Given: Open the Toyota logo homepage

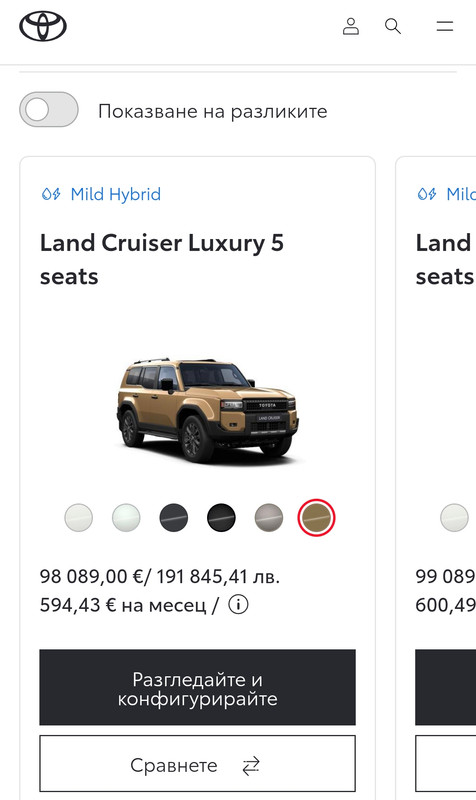Looking at the screenshot, I should [x=43, y=27].
